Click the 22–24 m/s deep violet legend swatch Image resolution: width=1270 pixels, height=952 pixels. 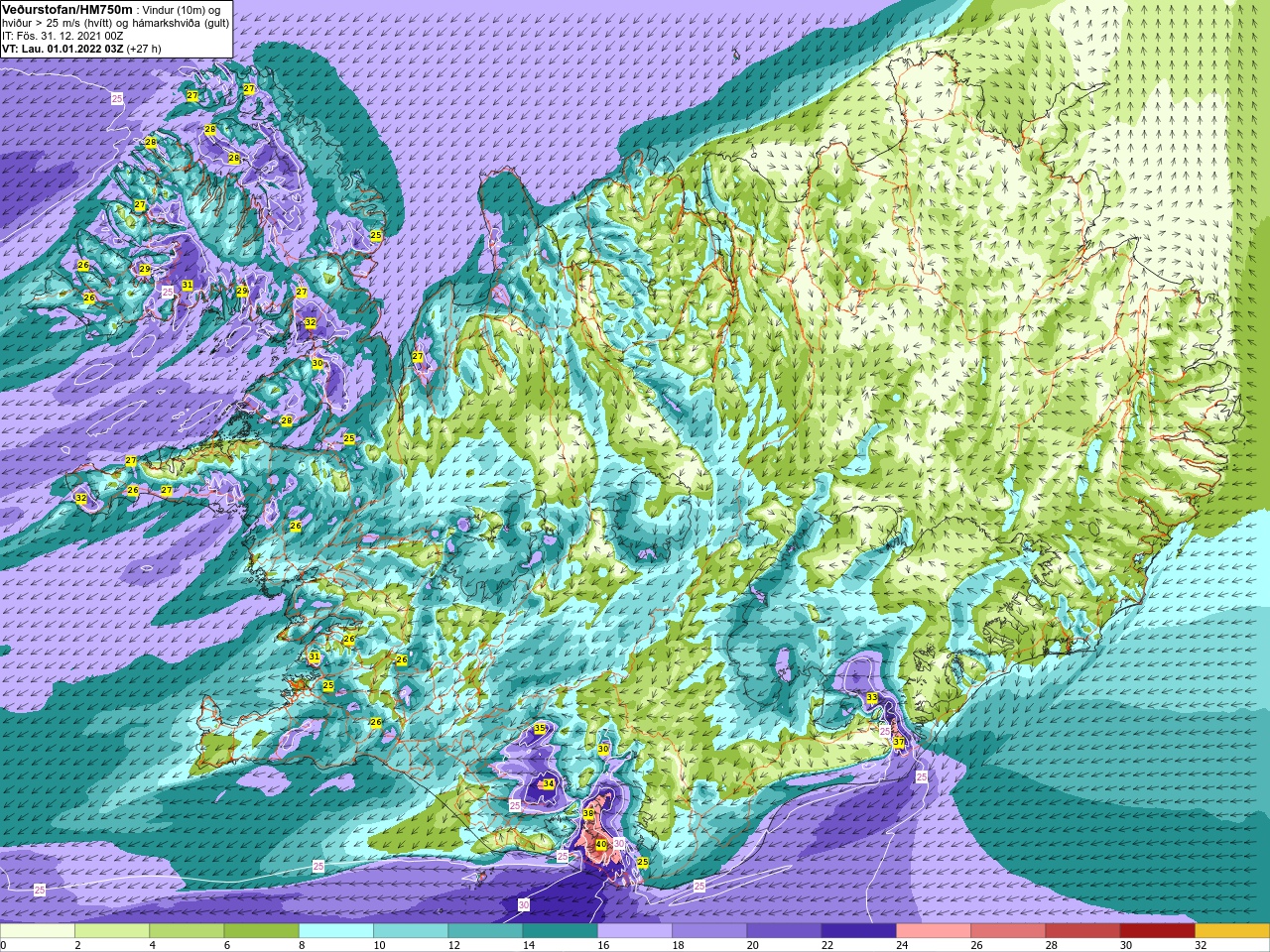click(x=859, y=931)
